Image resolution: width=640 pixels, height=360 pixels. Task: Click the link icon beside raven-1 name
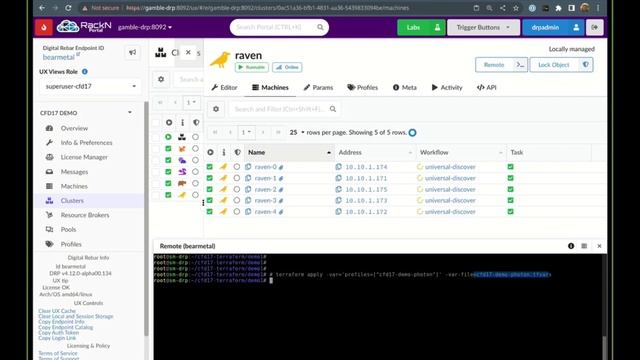(x=281, y=178)
